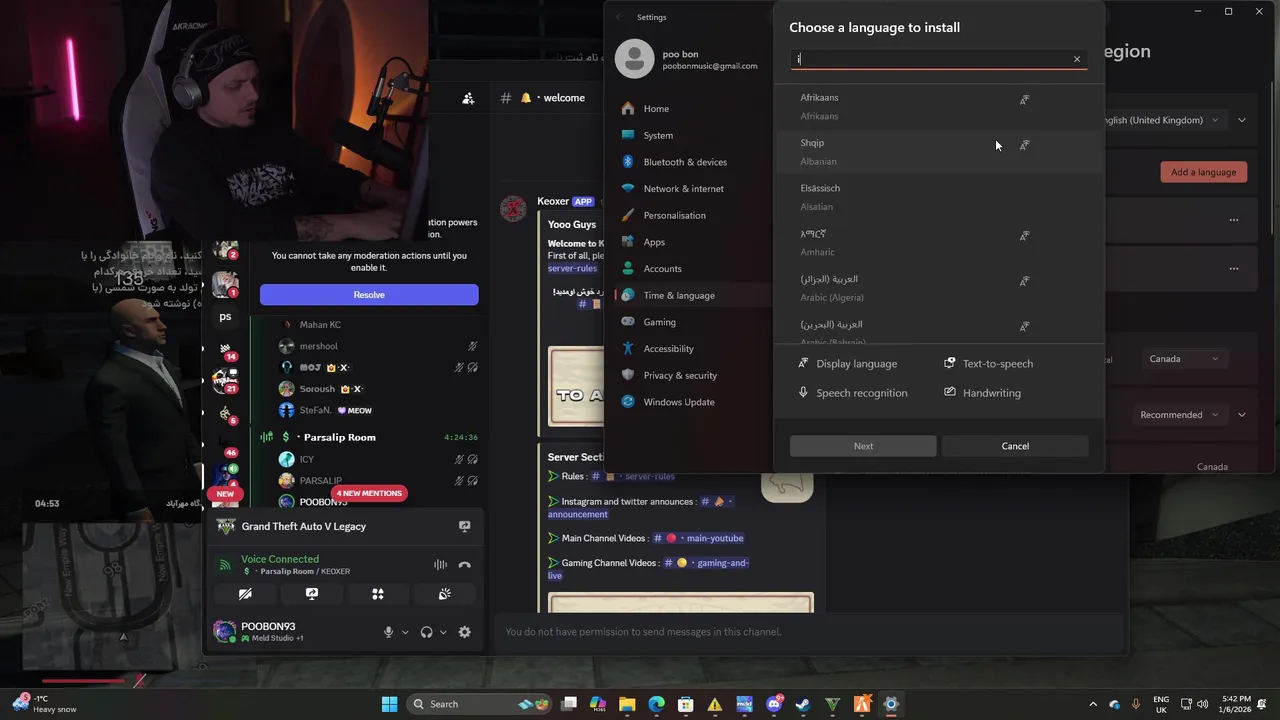Image resolution: width=1280 pixels, height=720 pixels.
Task: Toggle Discord noise suppression waveform icon
Action: 440,565
